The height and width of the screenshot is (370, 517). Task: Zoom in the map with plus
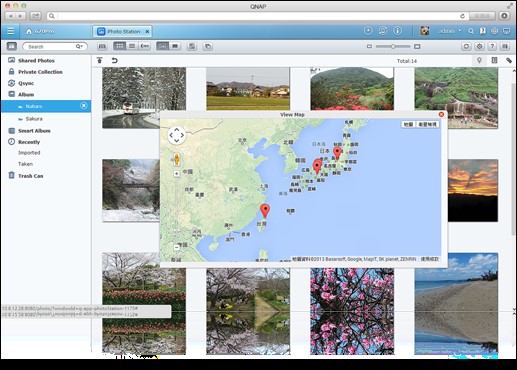pyautogui.click(x=177, y=173)
